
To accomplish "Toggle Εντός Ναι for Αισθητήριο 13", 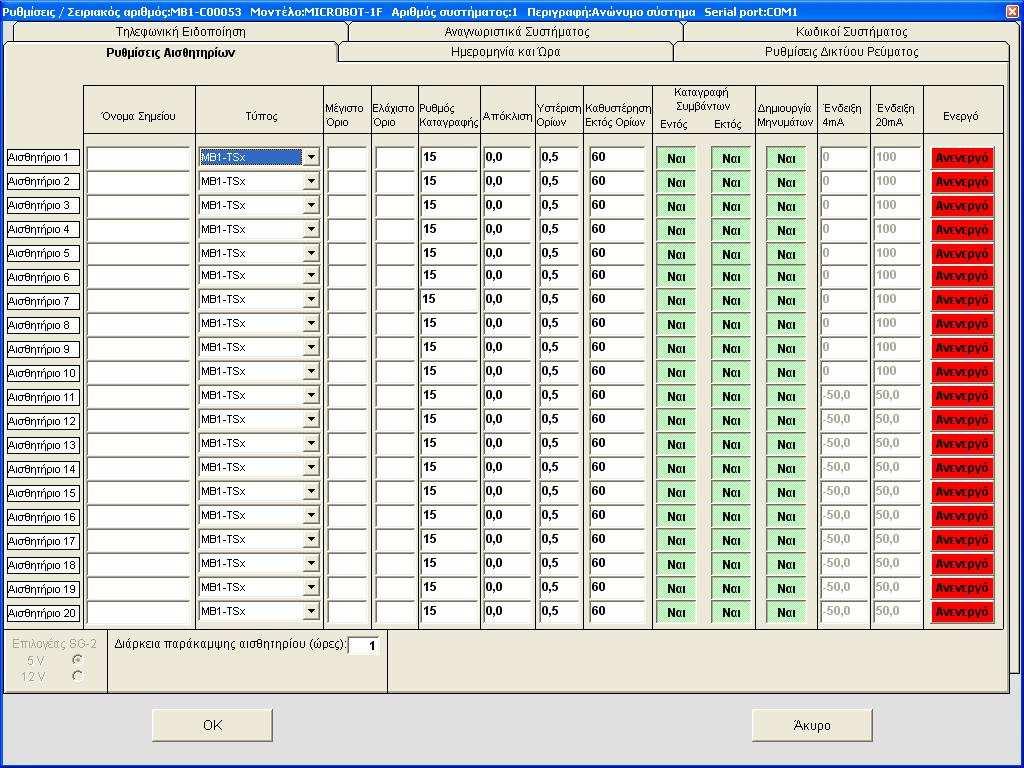I will pos(676,444).
